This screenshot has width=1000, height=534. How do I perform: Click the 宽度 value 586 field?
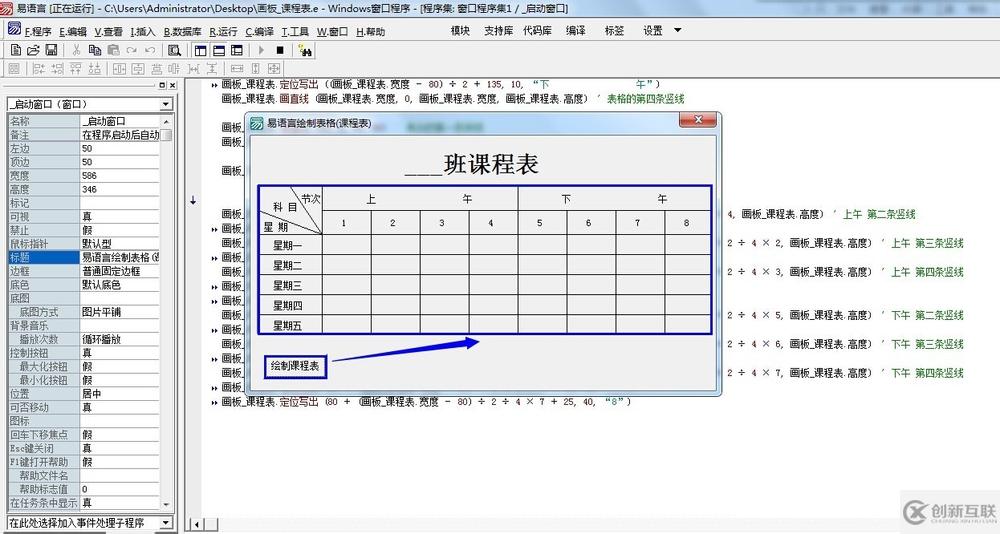click(119, 175)
